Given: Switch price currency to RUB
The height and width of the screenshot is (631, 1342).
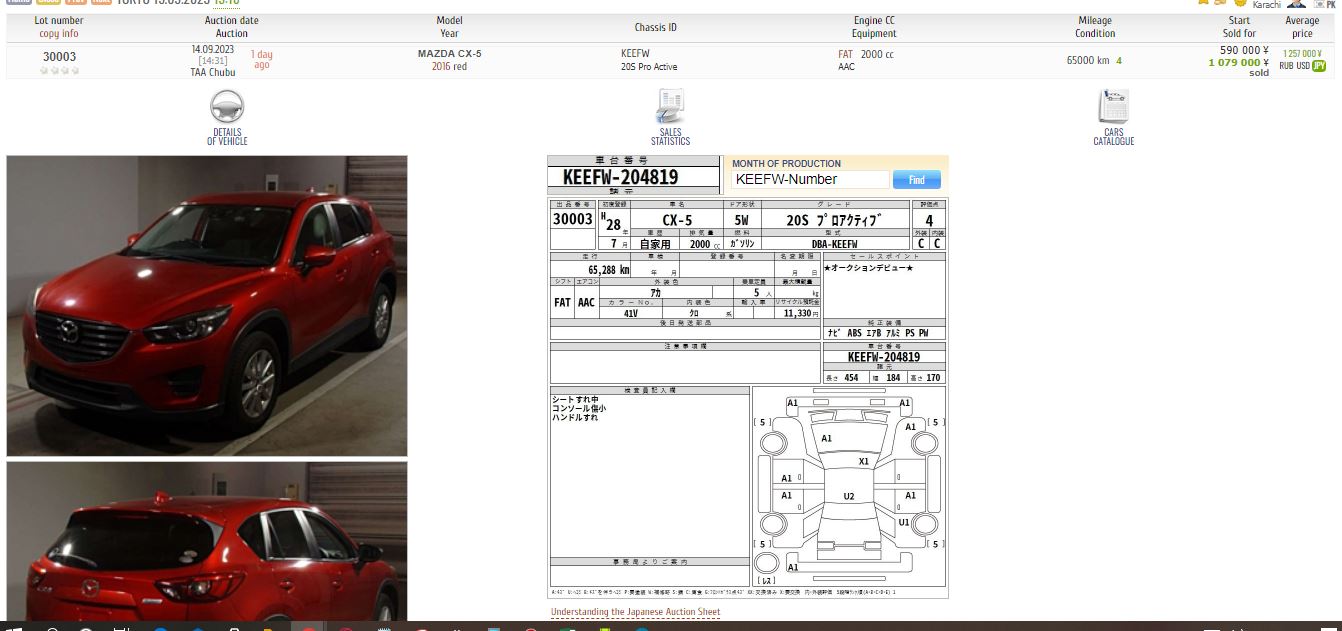Looking at the screenshot, I should tap(1285, 66).
